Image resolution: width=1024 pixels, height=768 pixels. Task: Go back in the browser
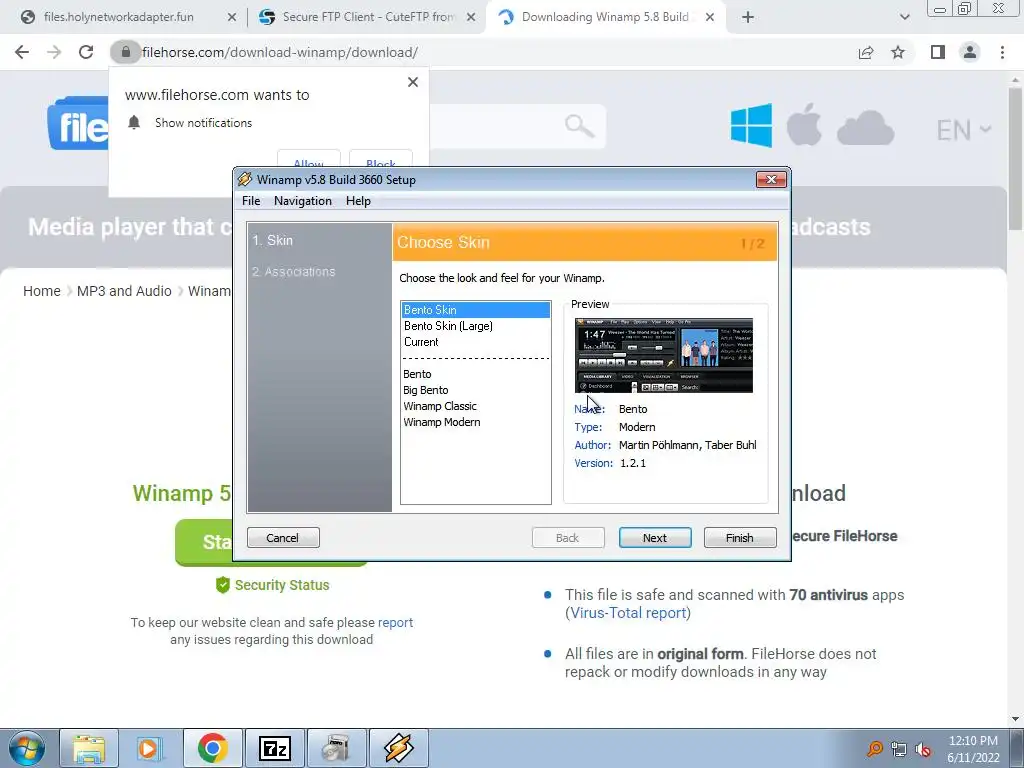tap(22, 52)
